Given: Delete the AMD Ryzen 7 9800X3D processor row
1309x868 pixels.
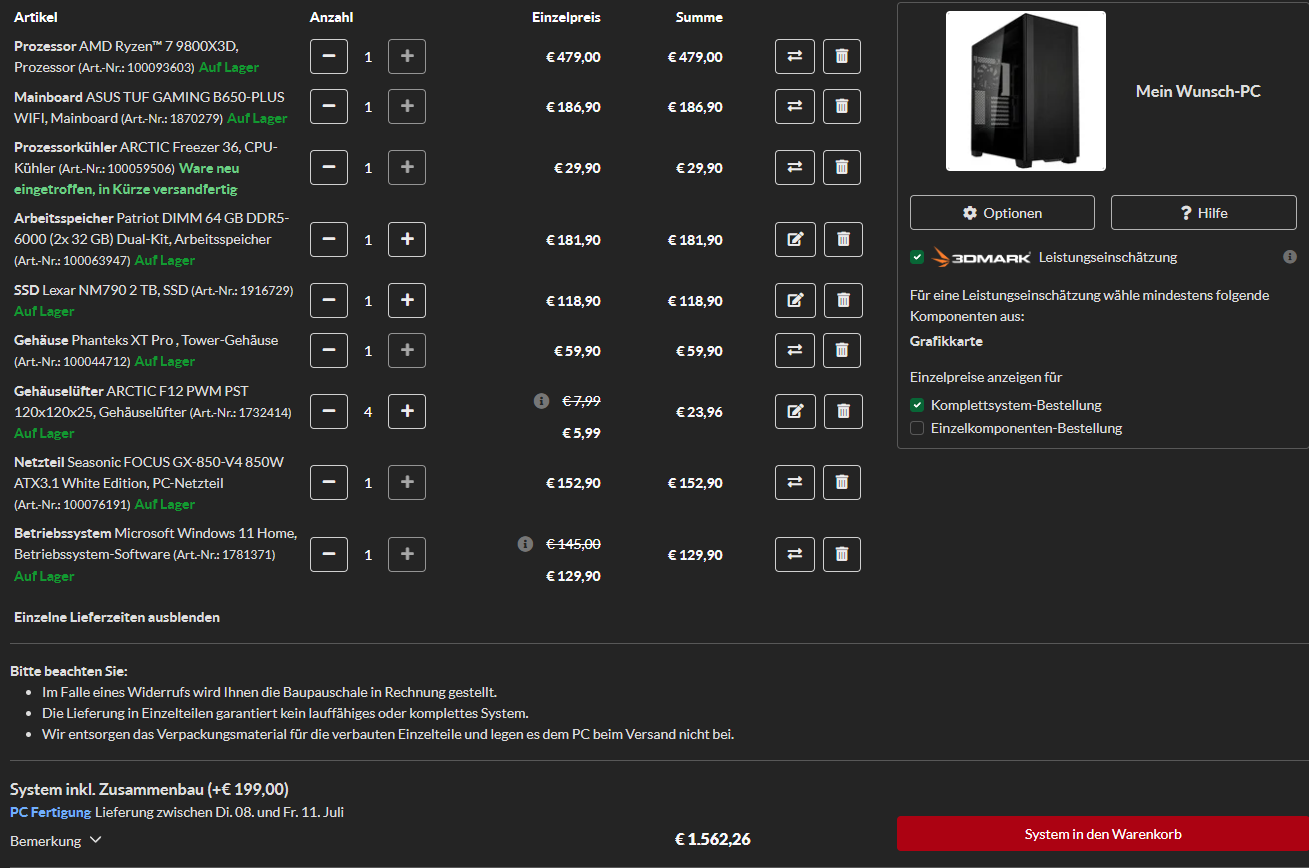Looking at the screenshot, I should pyautogui.click(x=842, y=57).
